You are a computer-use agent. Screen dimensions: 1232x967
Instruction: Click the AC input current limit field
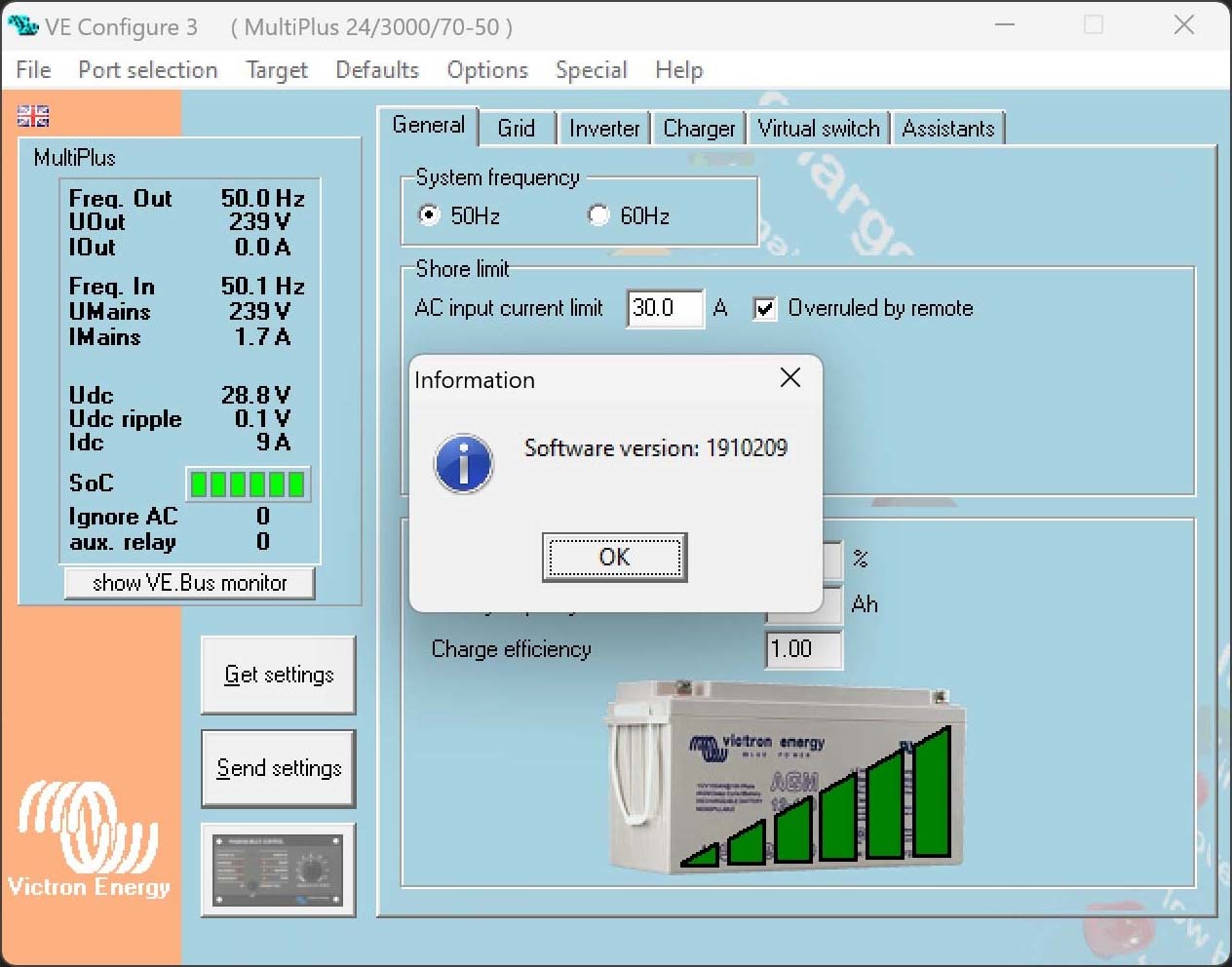pyautogui.click(x=664, y=309)
